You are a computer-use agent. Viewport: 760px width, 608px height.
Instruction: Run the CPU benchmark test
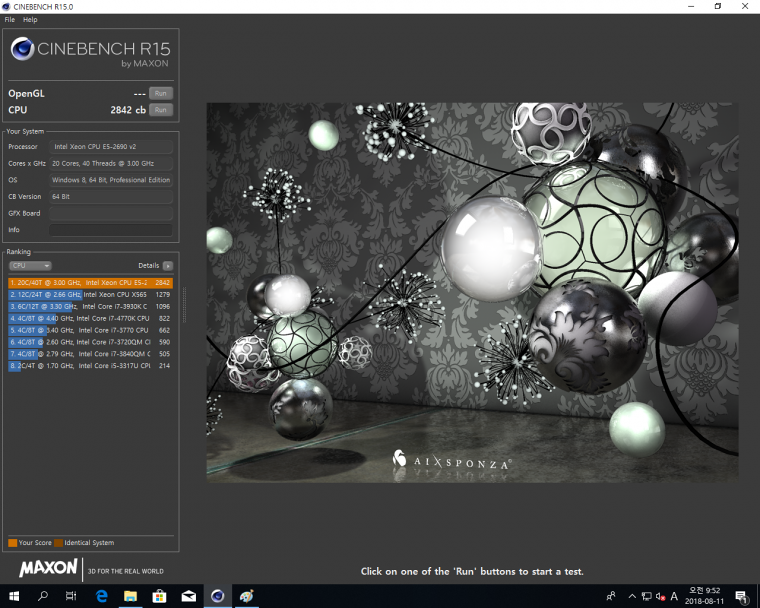pos(160,110)
